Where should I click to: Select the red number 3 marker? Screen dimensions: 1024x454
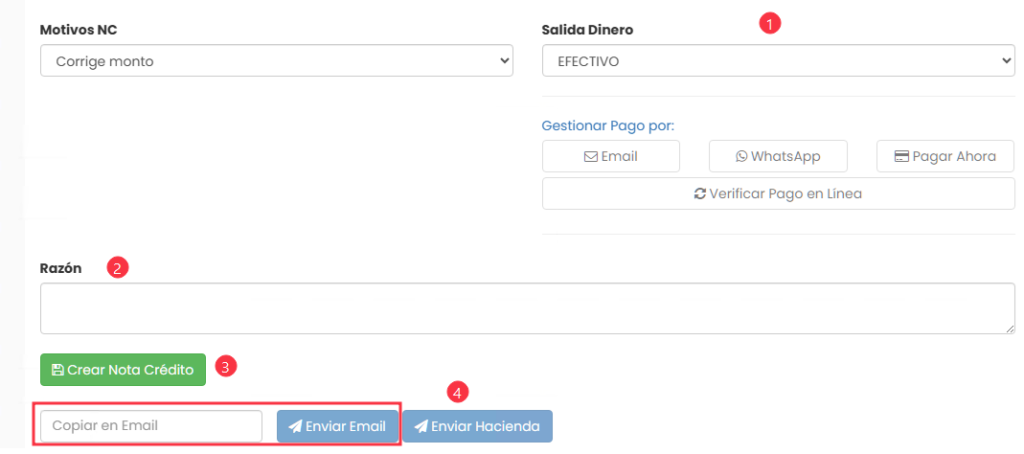point(225,367)
